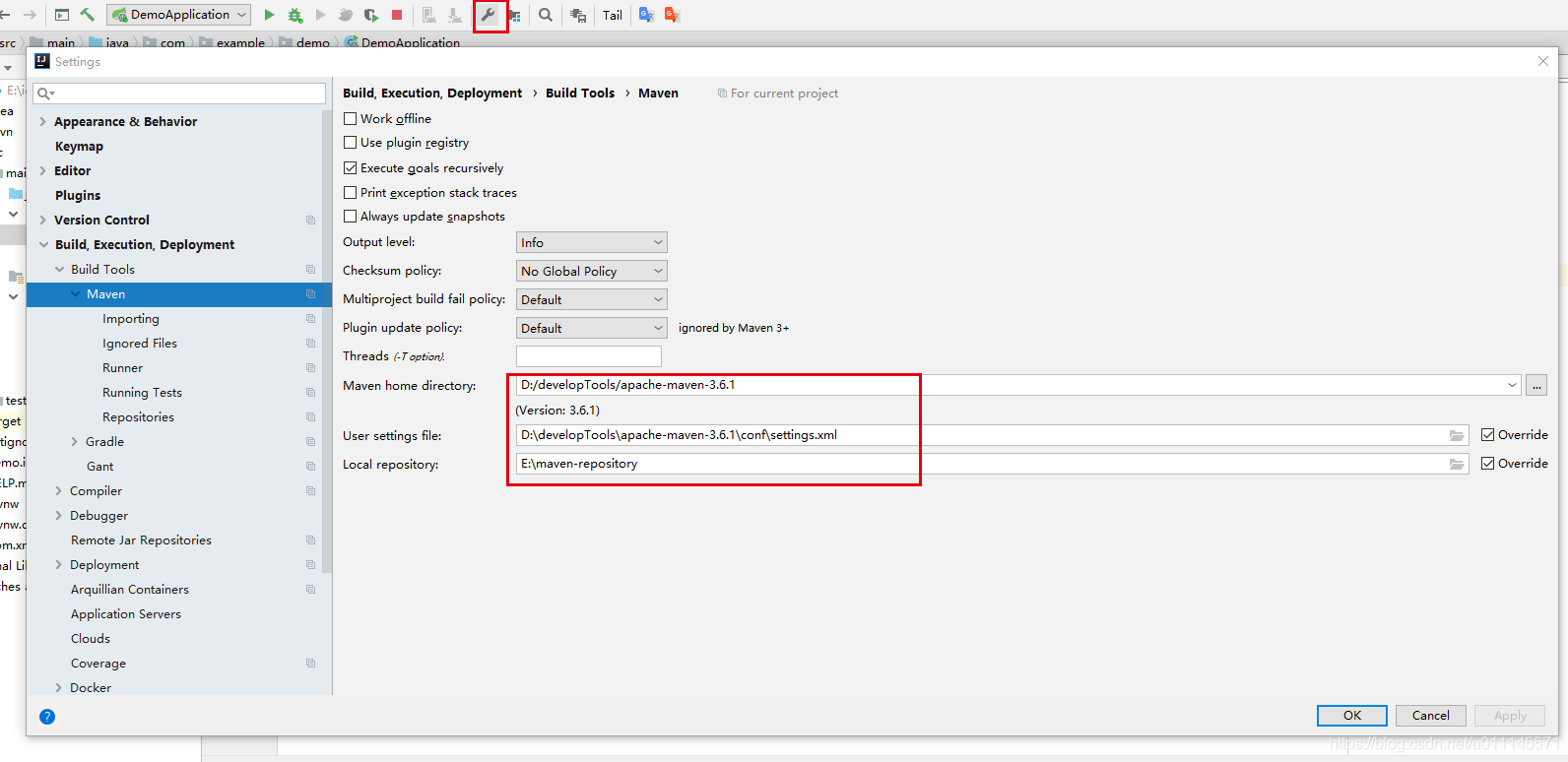1568x762 pixels.
Task: Open the Checksum policy dropdown
Action: click(x=592, y=271)
